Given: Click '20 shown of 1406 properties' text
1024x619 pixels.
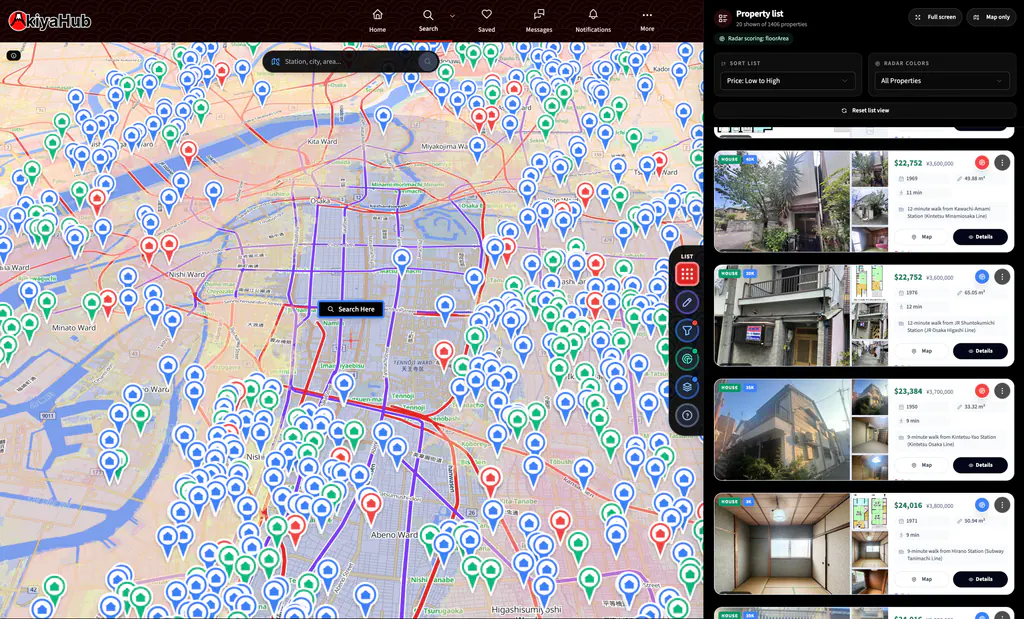Looking at the screenshot, I should tap(771, 25).
